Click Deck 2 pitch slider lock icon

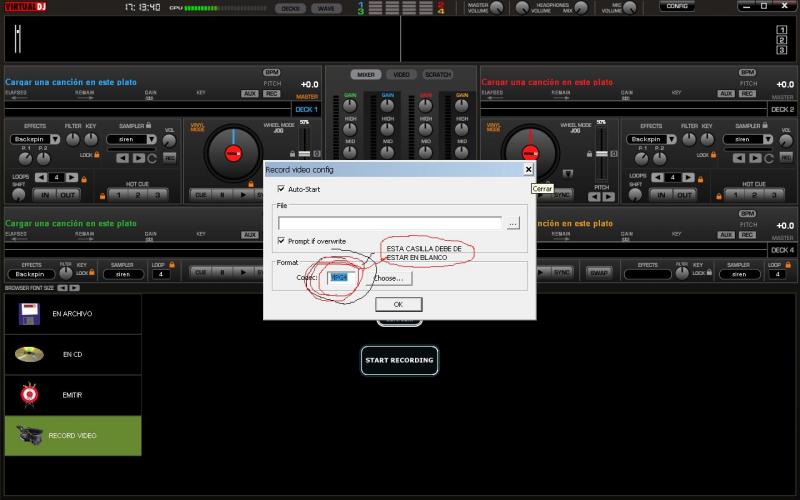tap(589, 154)
